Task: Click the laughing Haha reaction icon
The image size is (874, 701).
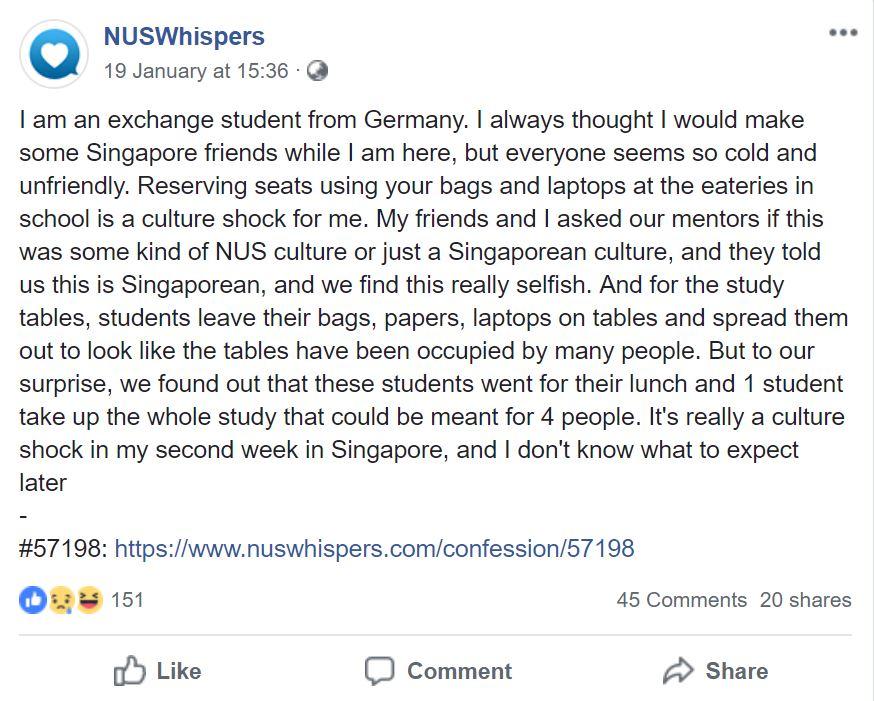Action: (89, 600)
